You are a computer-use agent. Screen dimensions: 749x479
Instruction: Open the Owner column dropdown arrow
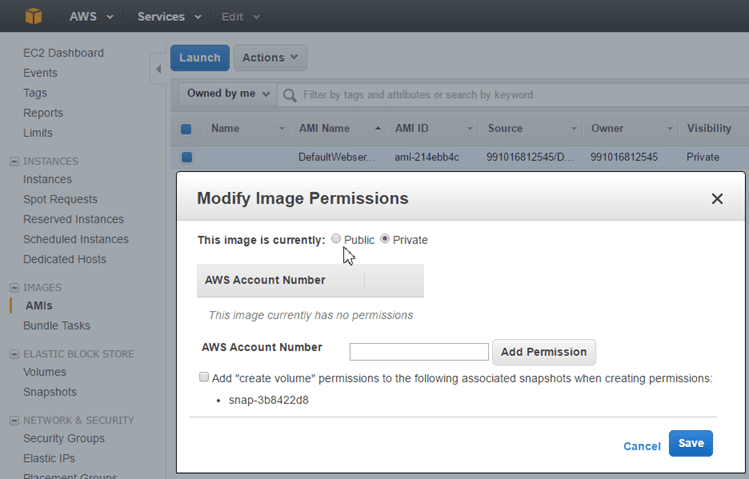[x=670, y=129]
